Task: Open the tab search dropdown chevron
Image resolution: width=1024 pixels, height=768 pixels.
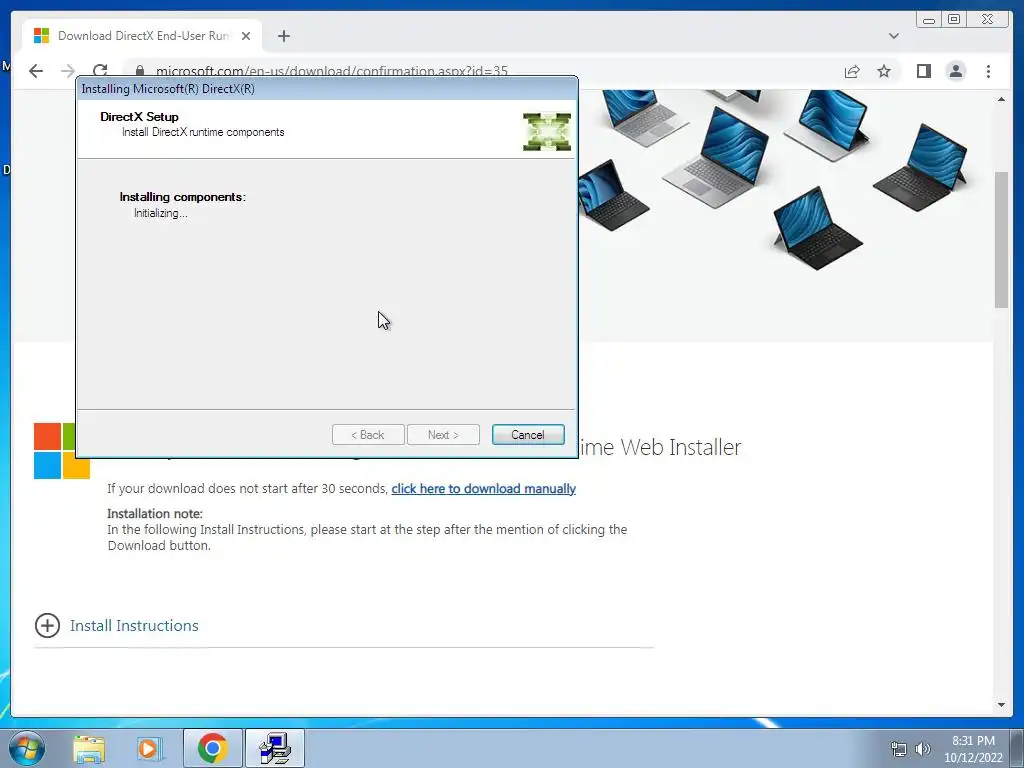Action: click(x=893, y=36)
